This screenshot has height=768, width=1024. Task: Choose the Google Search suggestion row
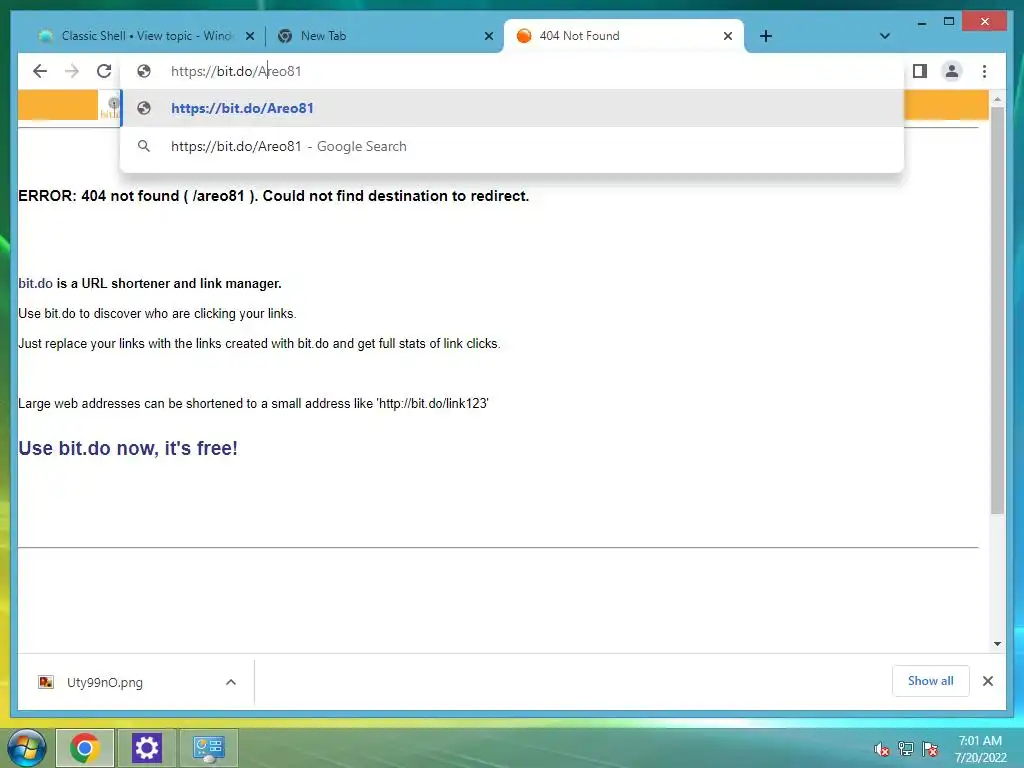(512, 146)
